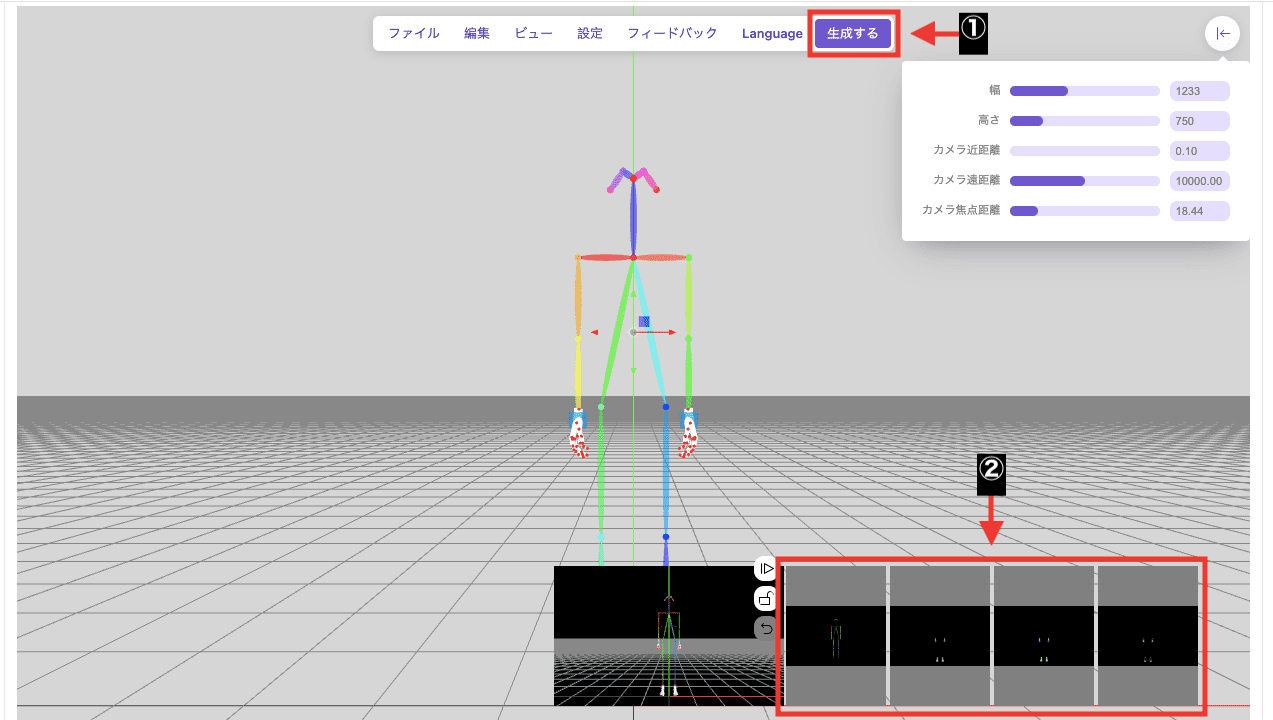
Task: Click the カメラ近距離 value field 0.10
Action: (1199, 150)
